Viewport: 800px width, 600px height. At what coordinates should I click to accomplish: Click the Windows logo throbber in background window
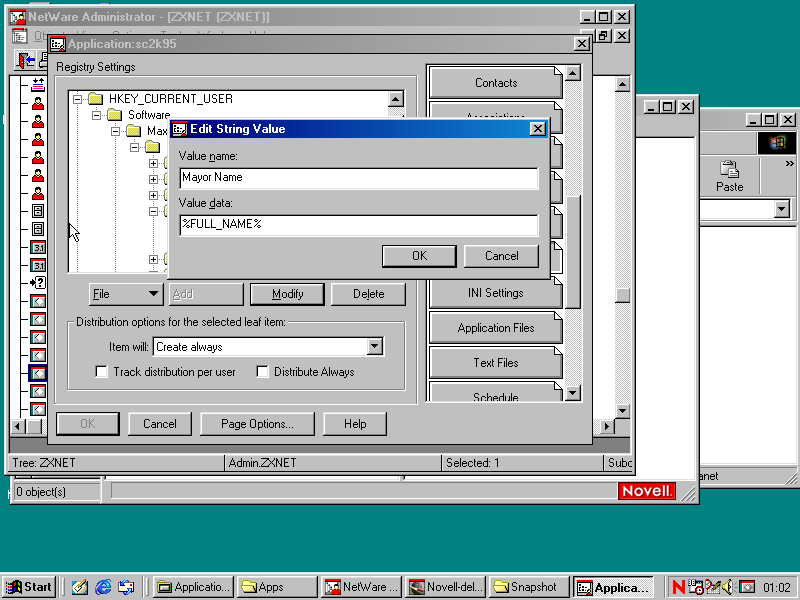coord(776,143)
